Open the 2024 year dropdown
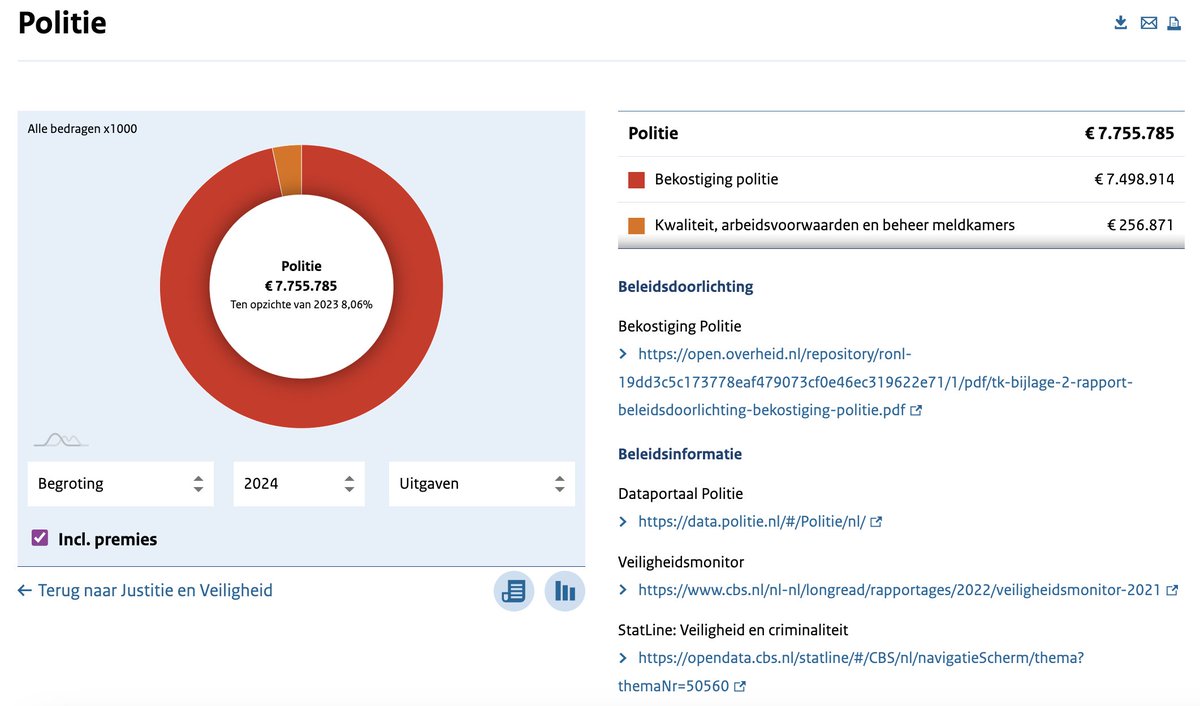The width and height of the screenshot is (1200, 706). pyautogui.click(x=299, y=484)
